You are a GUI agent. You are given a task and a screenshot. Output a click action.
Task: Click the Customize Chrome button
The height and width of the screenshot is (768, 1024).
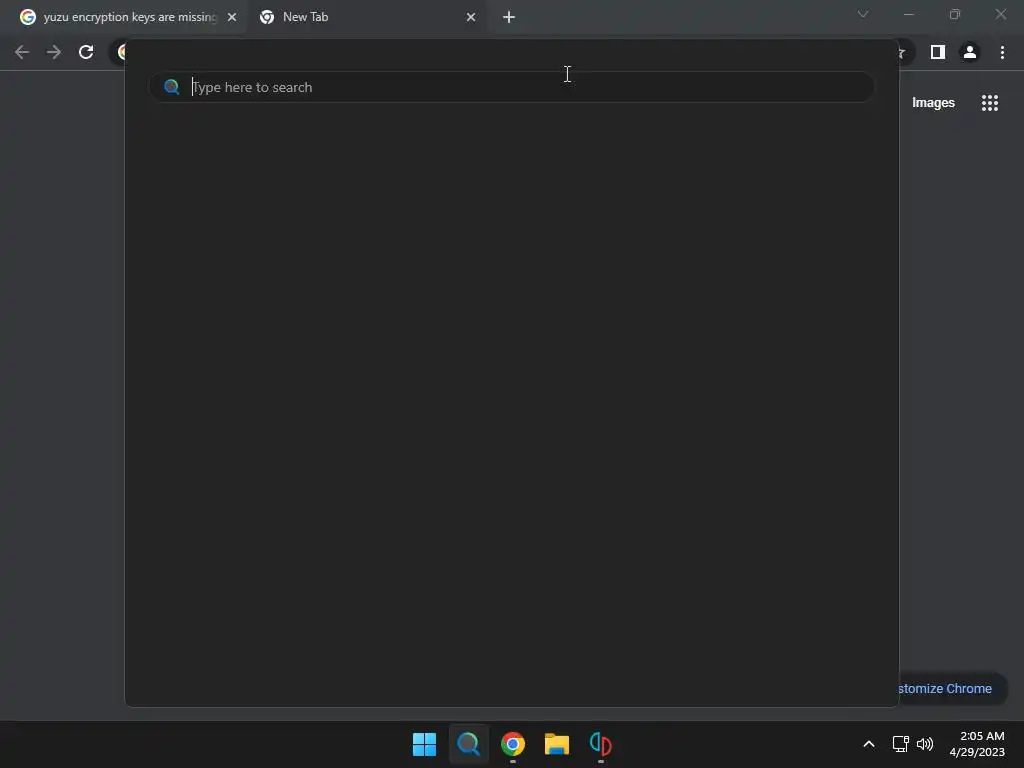(x=952, y=688)
